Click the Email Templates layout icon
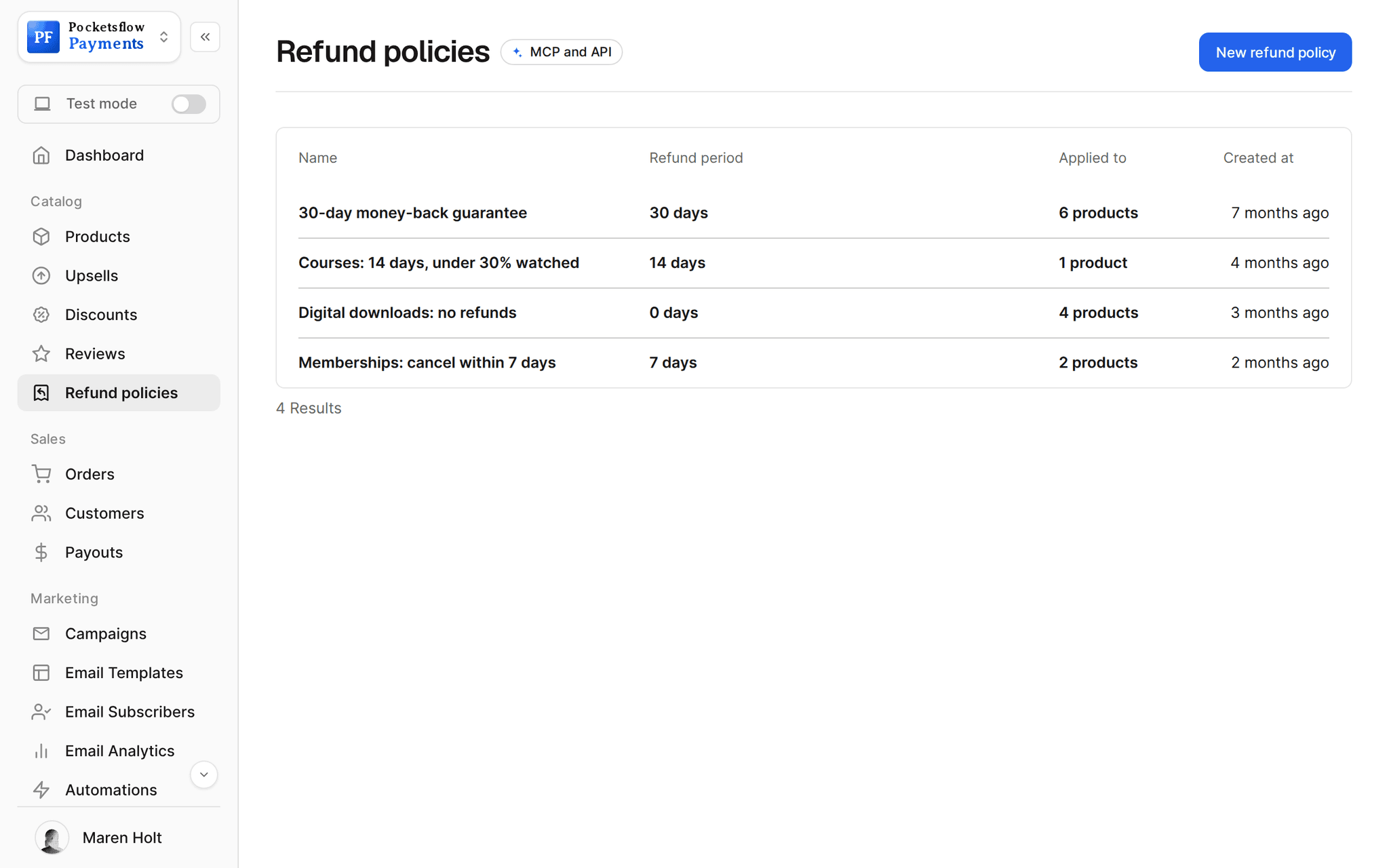The image size is (1389, 868). [x=41, y=673]
